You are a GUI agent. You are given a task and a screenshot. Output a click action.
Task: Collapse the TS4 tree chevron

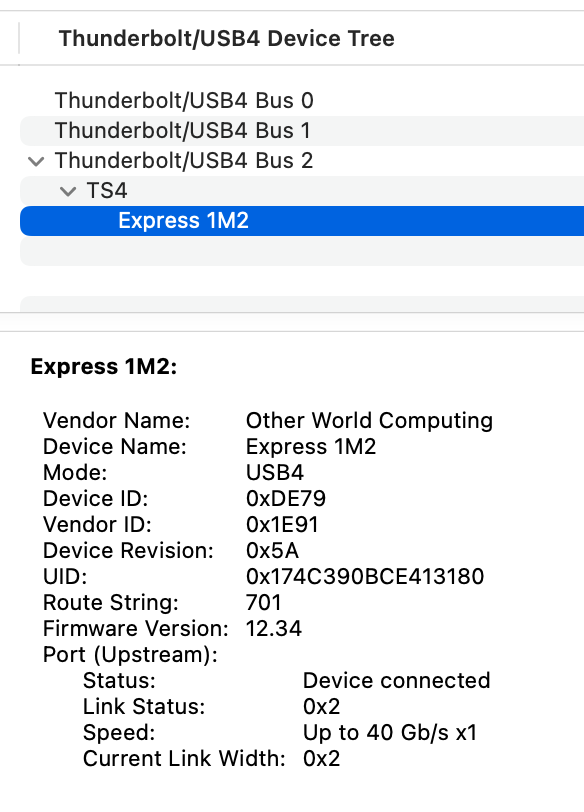point(68,191)
